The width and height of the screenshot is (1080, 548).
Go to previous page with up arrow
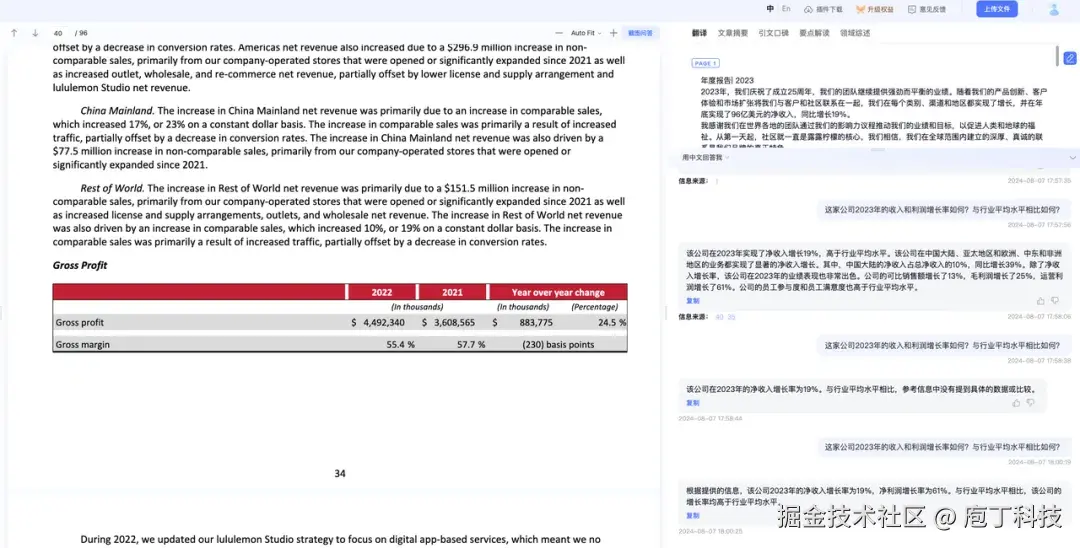14,33
